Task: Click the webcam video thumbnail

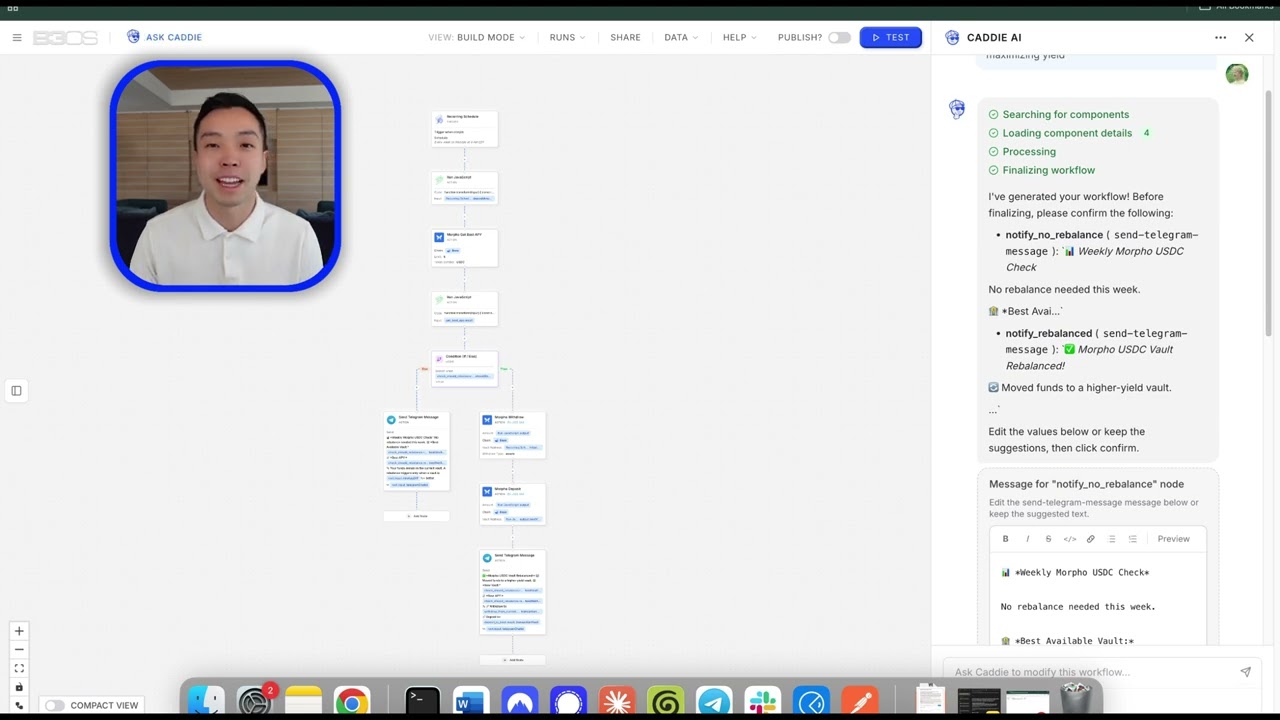Action: coord(225,176)
